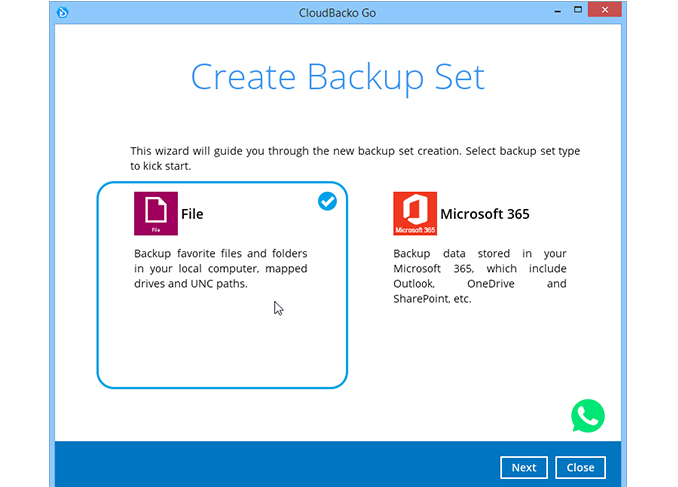Click the File description about UNC paths
This screenshot has width=678, height=487.
tap(221, 269)
